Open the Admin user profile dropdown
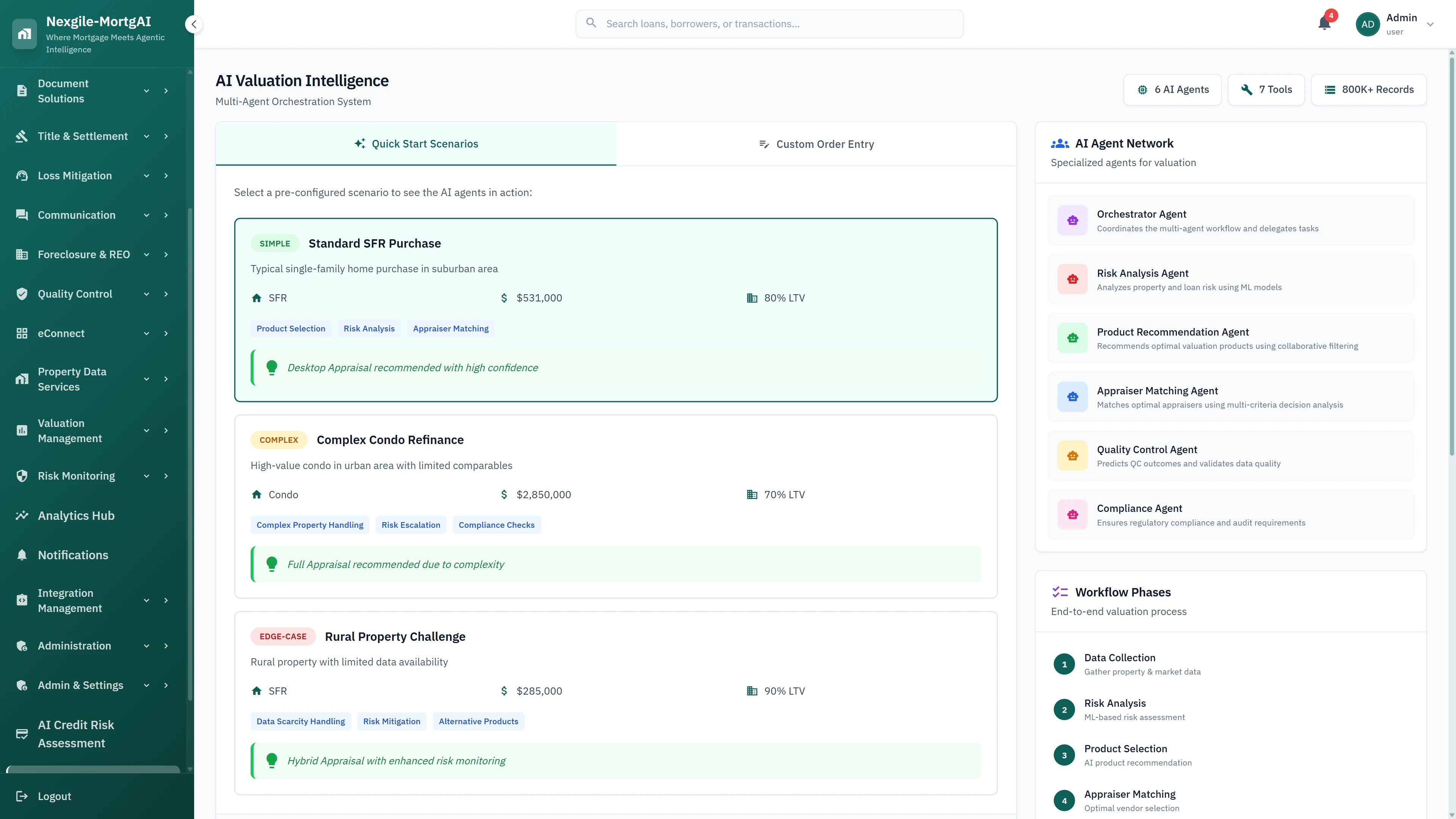 (x=1430, y=24)
